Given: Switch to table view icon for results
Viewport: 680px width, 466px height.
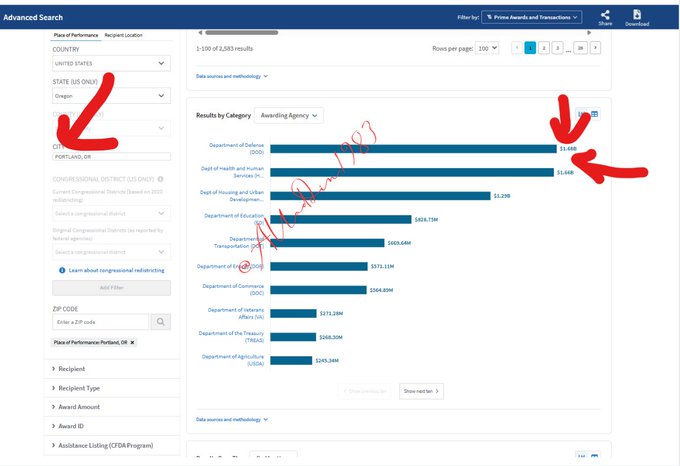Looking at the screenshot, I should pos(595,114).
